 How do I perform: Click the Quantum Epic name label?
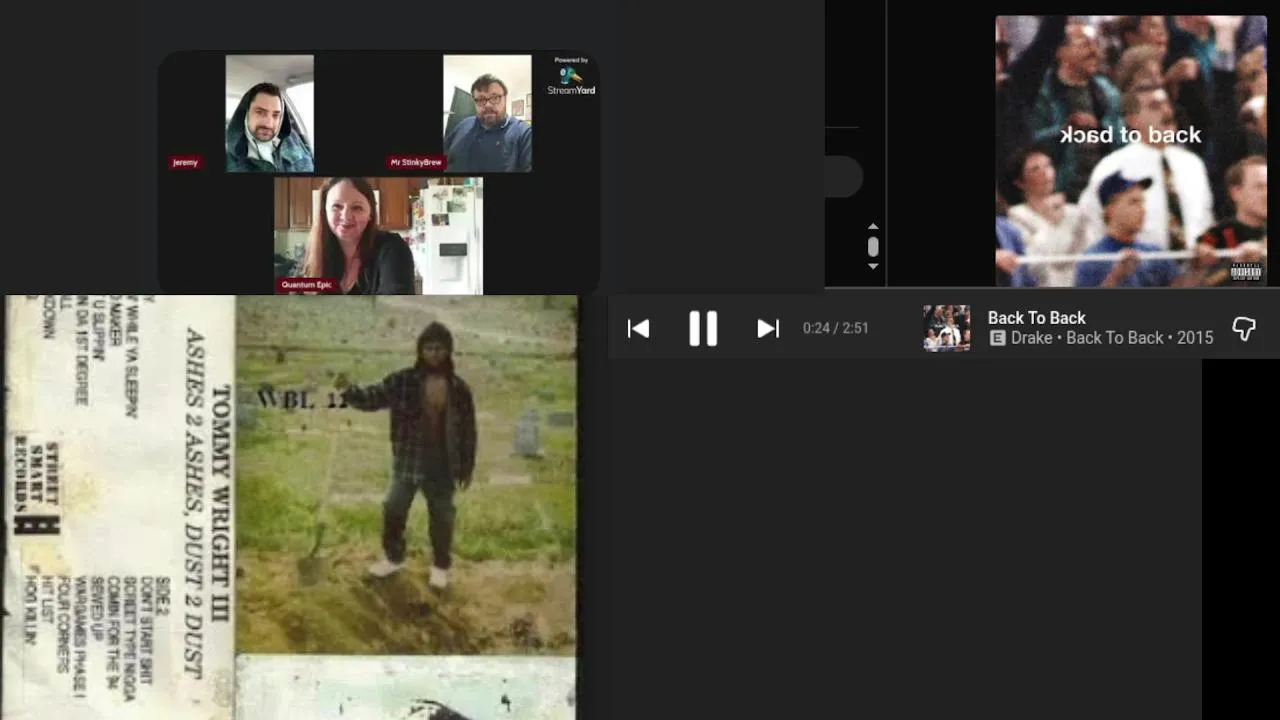click(306, 285)
